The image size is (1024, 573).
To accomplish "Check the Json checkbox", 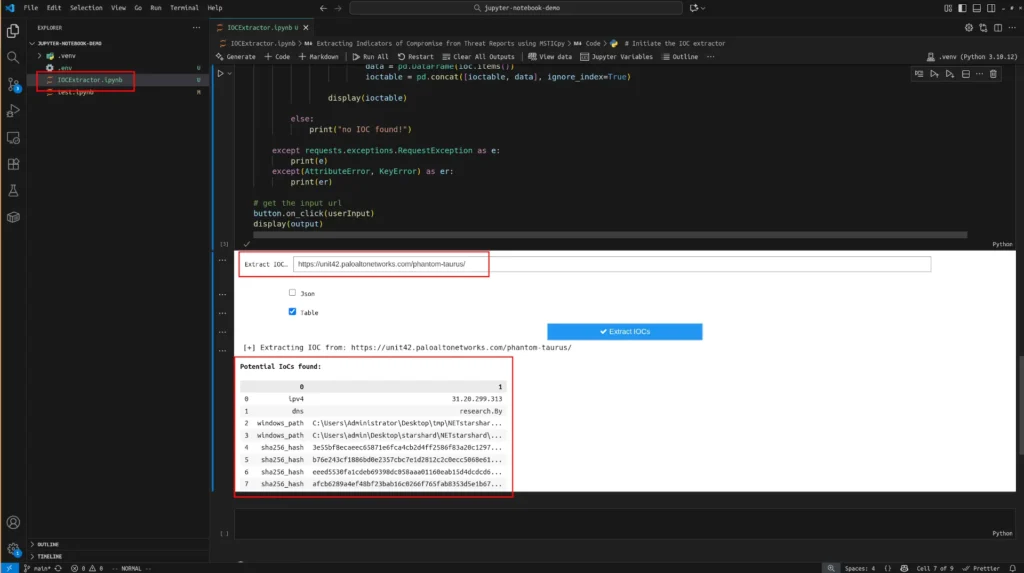I will coord(292,293).
